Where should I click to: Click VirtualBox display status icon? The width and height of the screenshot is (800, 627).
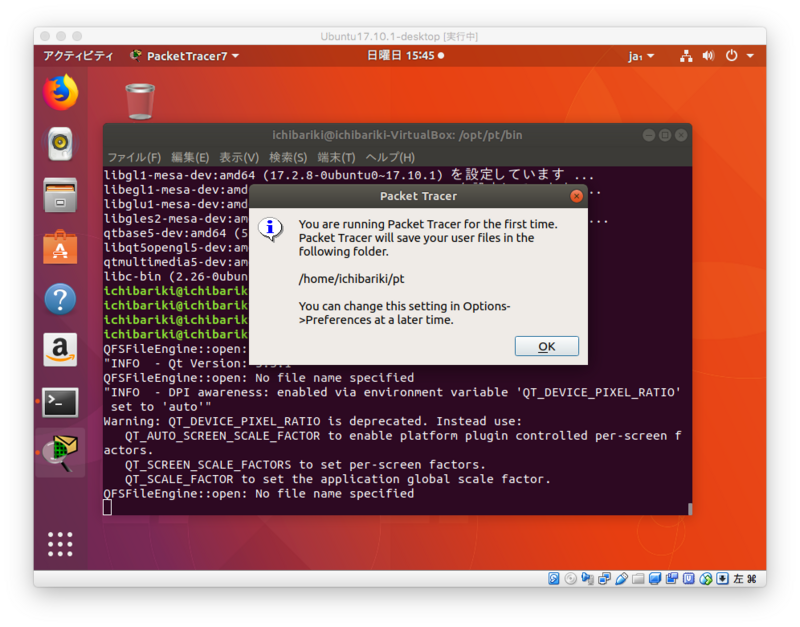coord(655,579)
